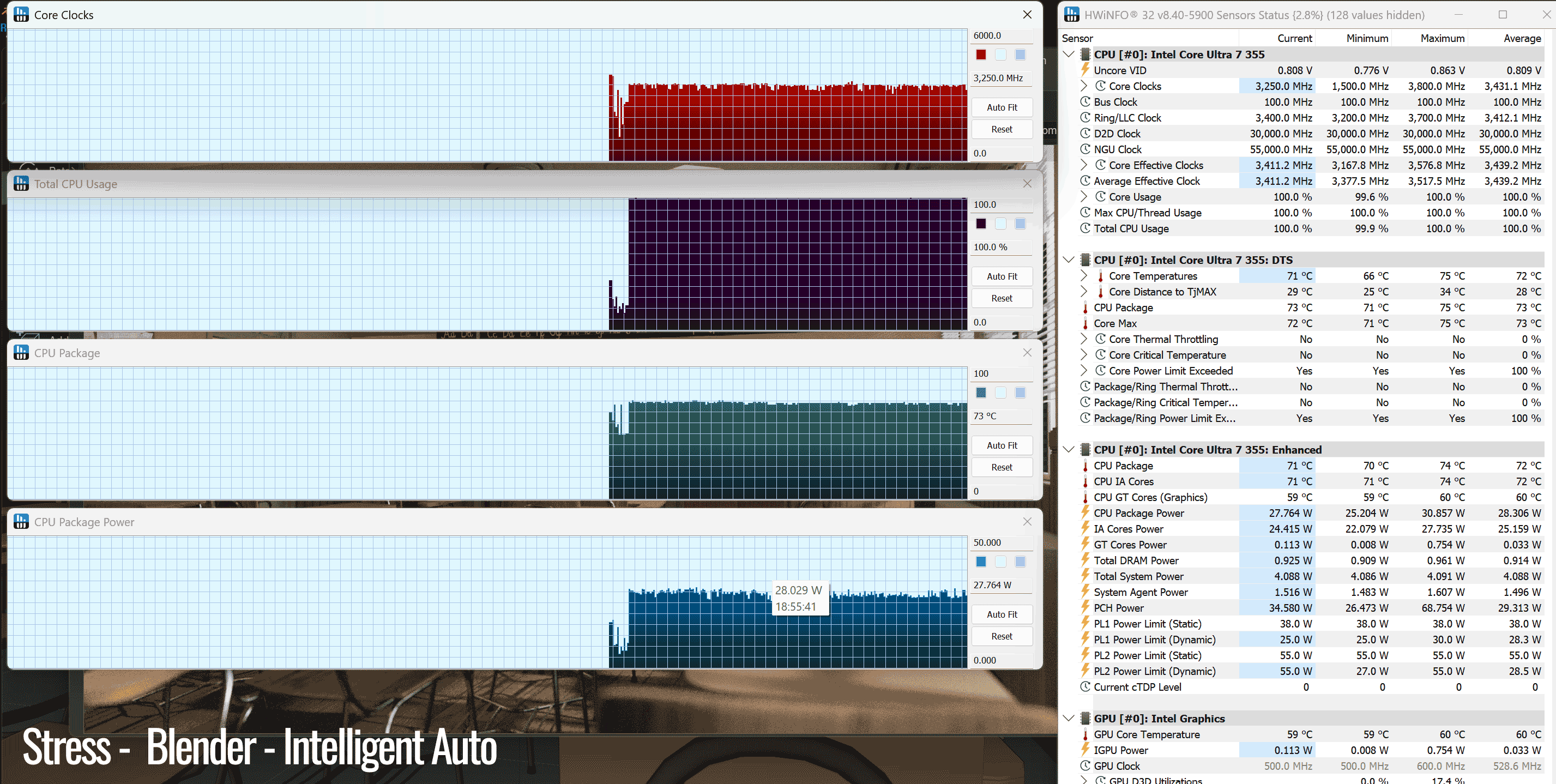
Task: Click the HWiNFO icon in Core Clocks title bar
Action: [x=21, y=15]
